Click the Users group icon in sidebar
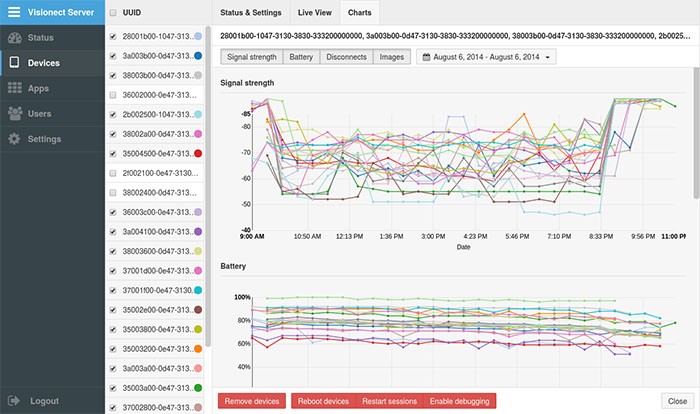 click(x=15, y=113)
